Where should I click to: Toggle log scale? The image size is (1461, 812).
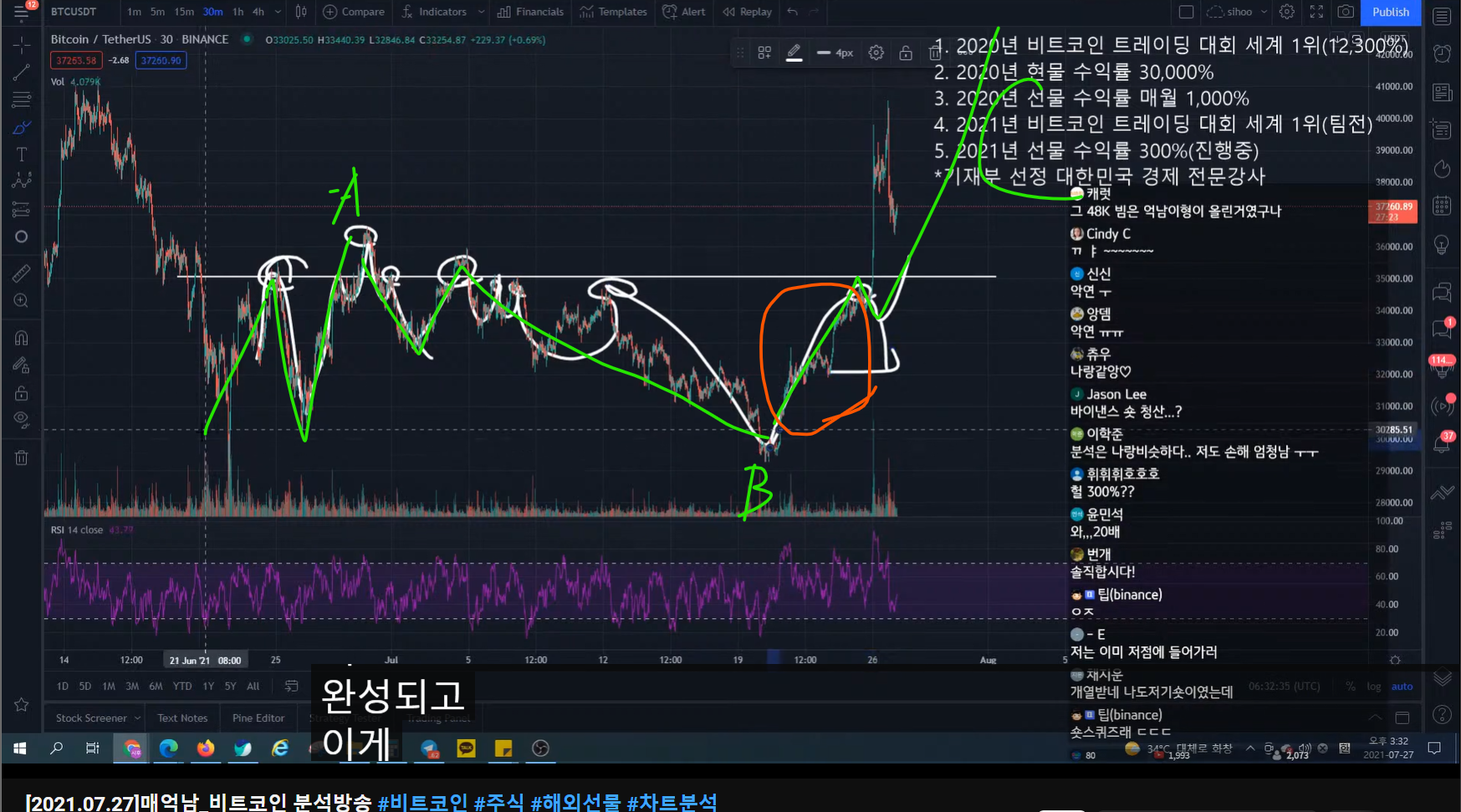(1374, 686)
